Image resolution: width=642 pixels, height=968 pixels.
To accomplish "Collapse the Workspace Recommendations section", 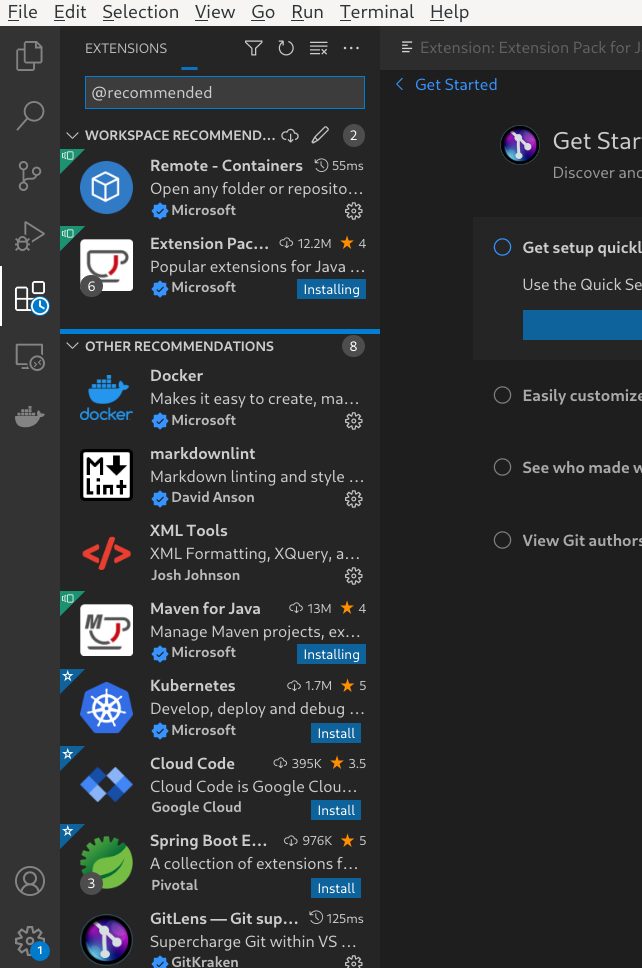I will coord(72,135).
